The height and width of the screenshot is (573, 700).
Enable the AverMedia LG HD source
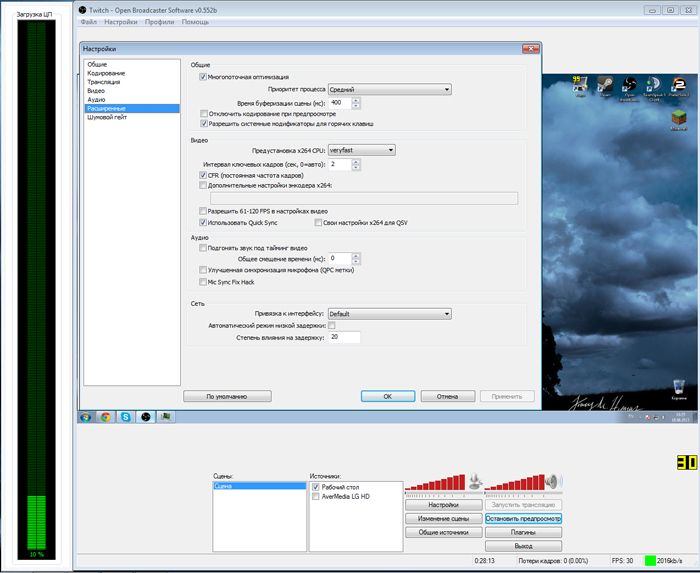click(317, 496)
